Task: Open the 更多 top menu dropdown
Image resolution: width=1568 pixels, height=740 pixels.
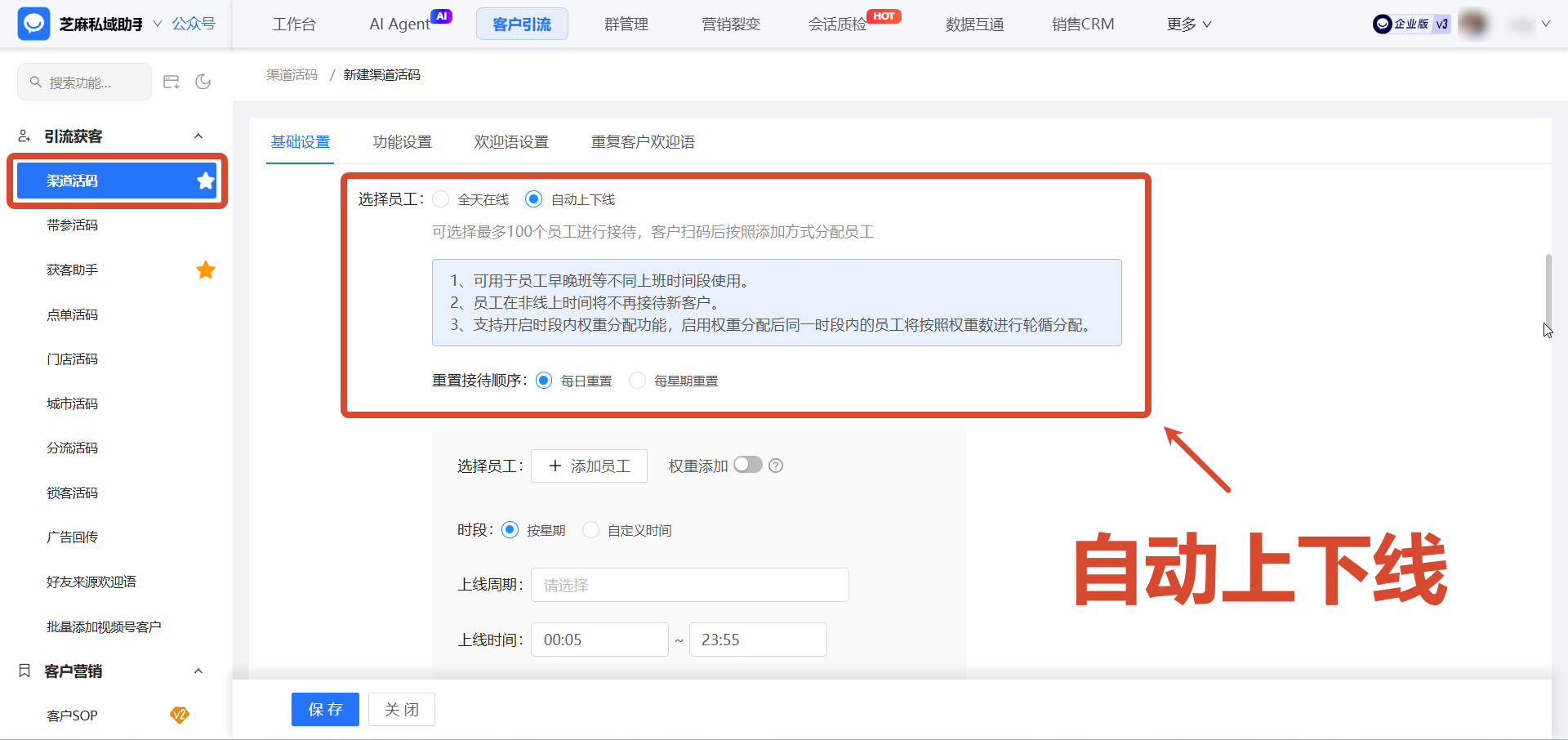Action: pos(1189,25)
